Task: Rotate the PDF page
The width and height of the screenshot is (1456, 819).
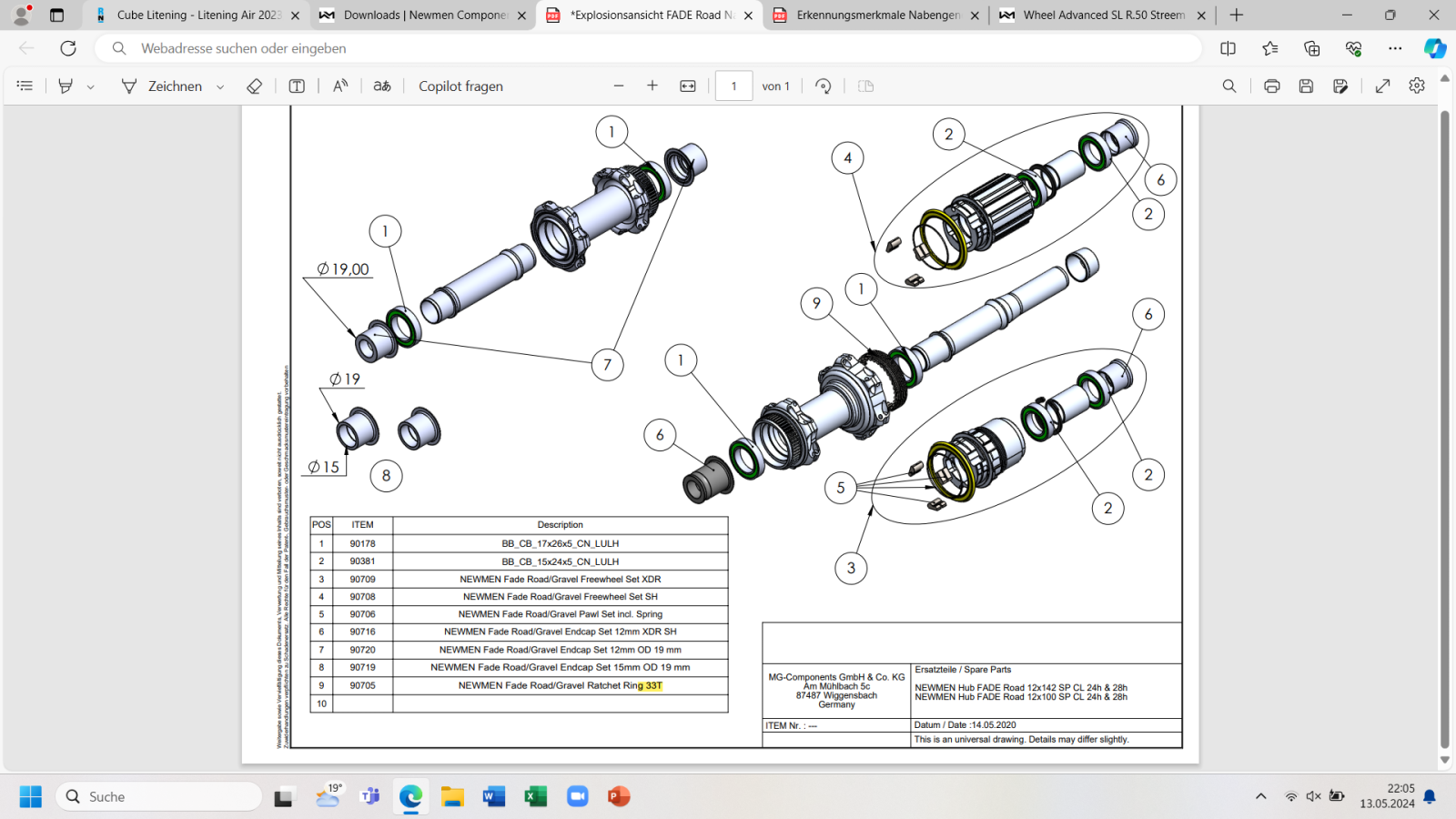Action: [x=824, y=86]
